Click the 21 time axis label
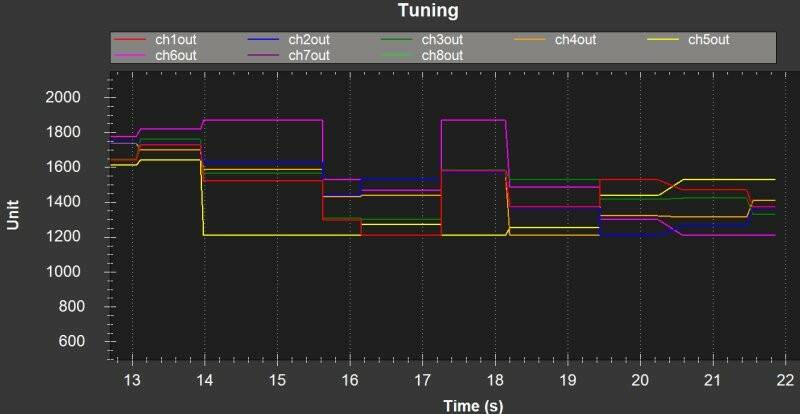800x414 pixels. (x=712, y=380)
